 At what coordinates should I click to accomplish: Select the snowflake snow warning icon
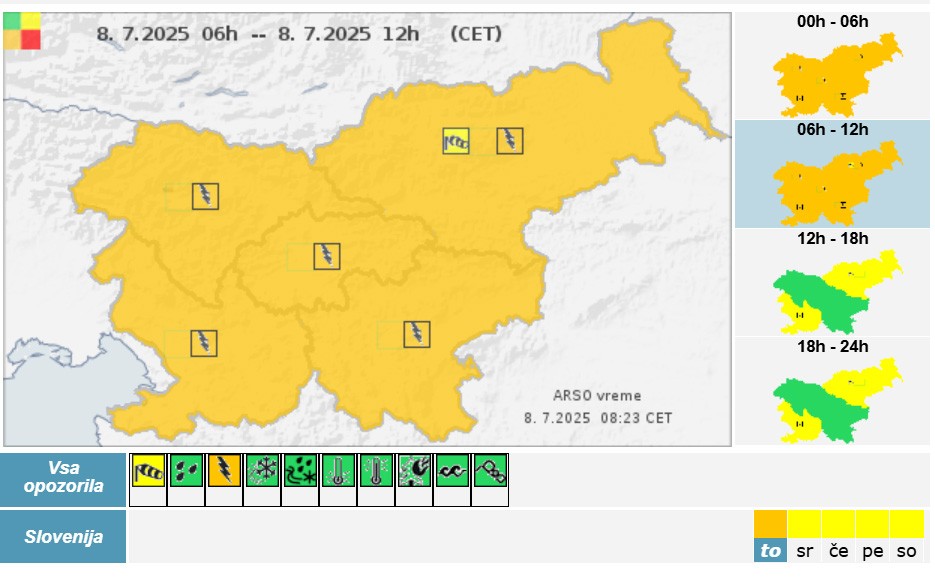(262, 470)
